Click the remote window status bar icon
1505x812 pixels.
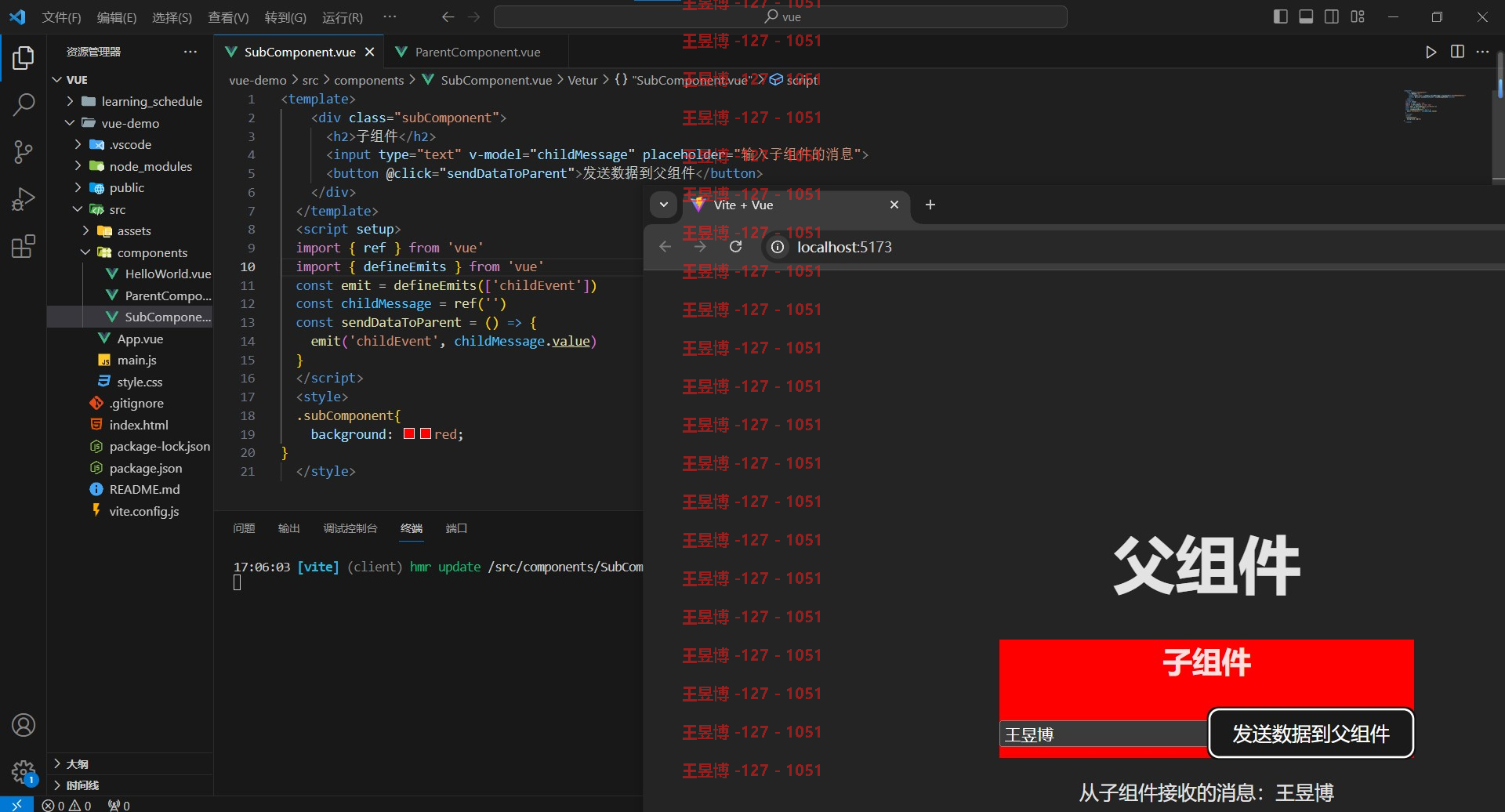tap(16, 805)
